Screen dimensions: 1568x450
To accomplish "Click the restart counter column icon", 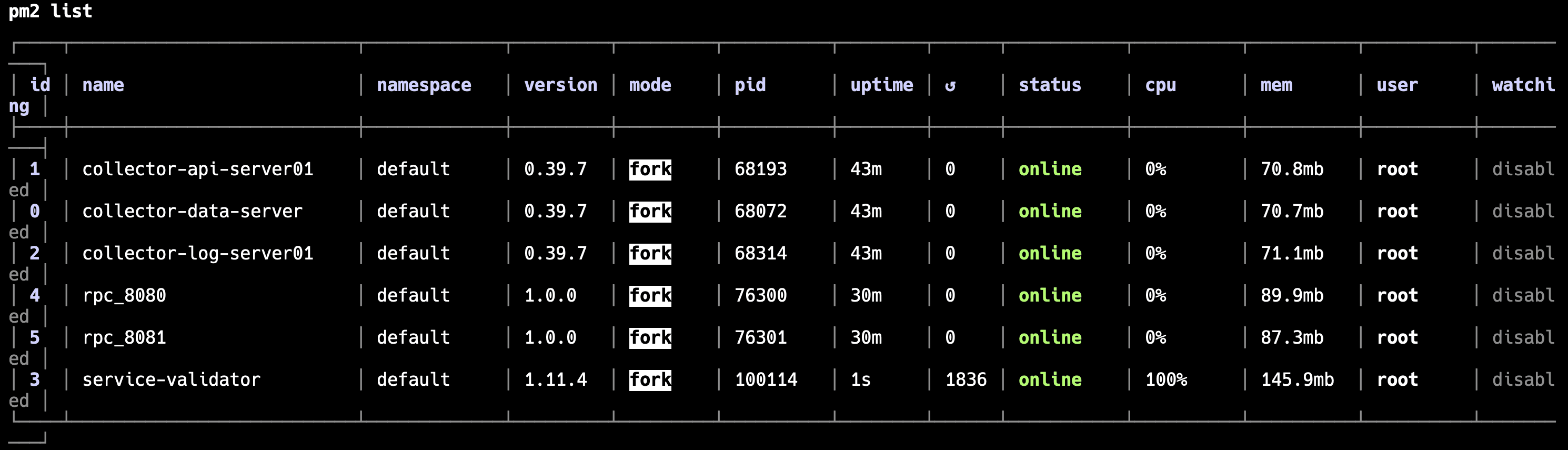I will (x=950, y=85).
